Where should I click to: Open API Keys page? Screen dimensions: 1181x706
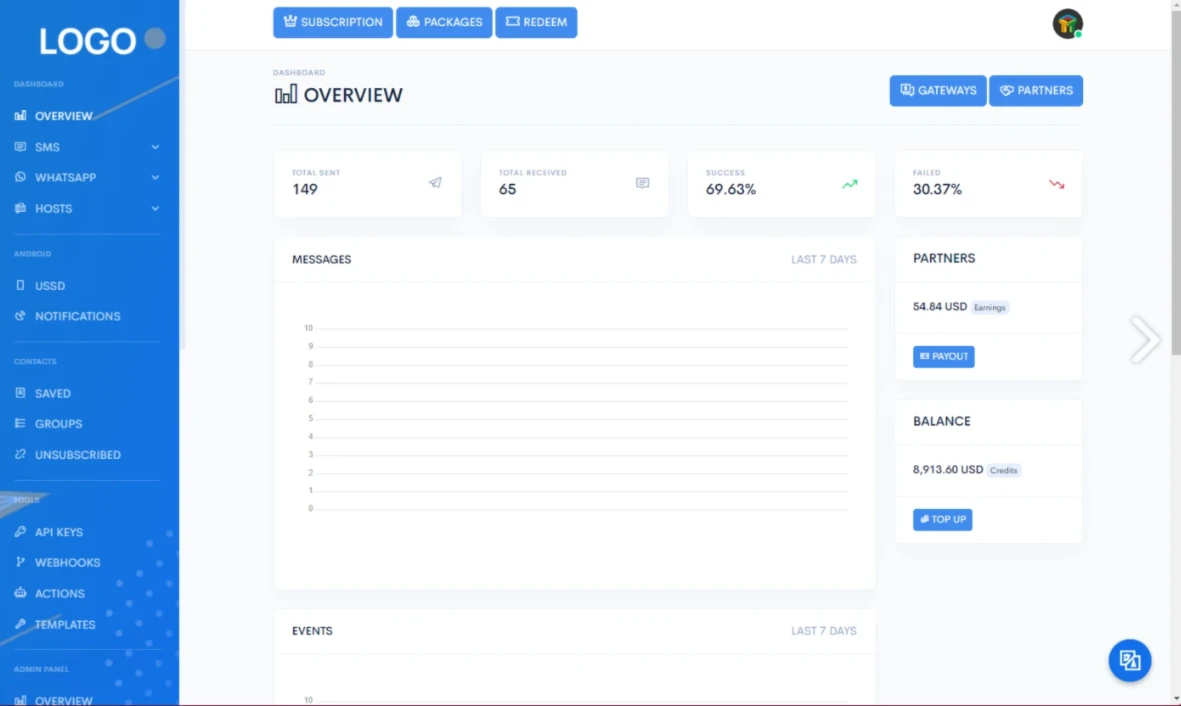coord(59,532)
